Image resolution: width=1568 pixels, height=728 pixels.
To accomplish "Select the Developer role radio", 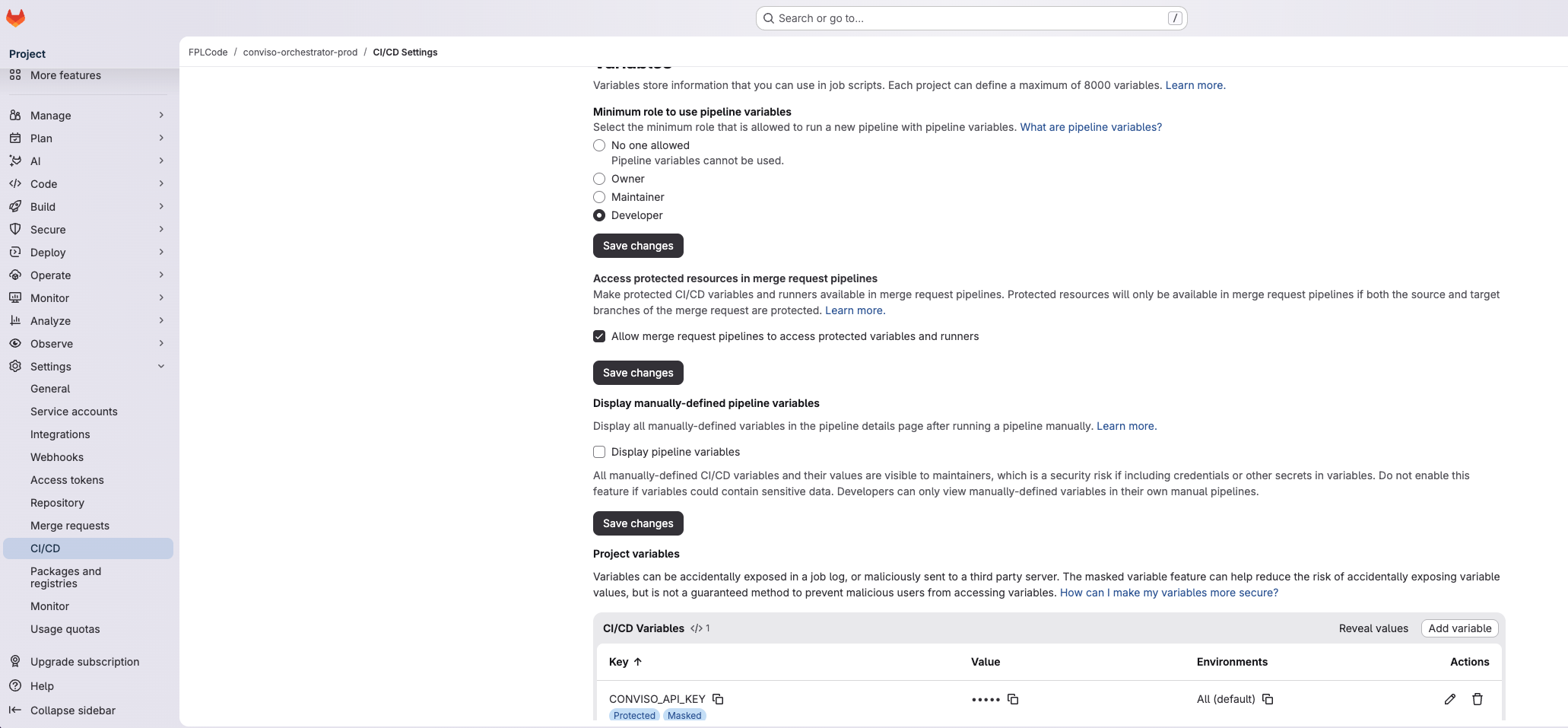I will point(599,215).
